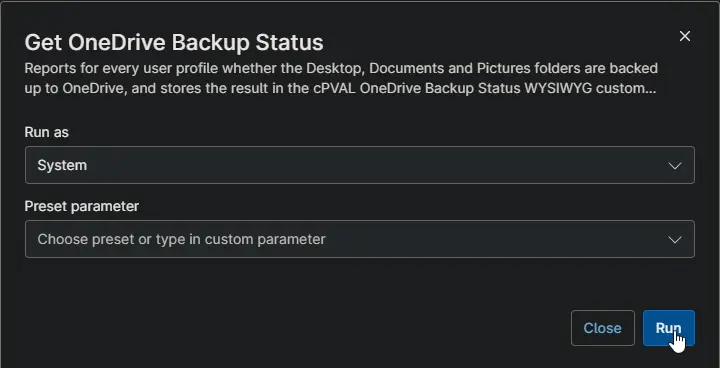720x368 pixels.
Task: Show the available preset parameters list
Action: (x=360, y=239)
